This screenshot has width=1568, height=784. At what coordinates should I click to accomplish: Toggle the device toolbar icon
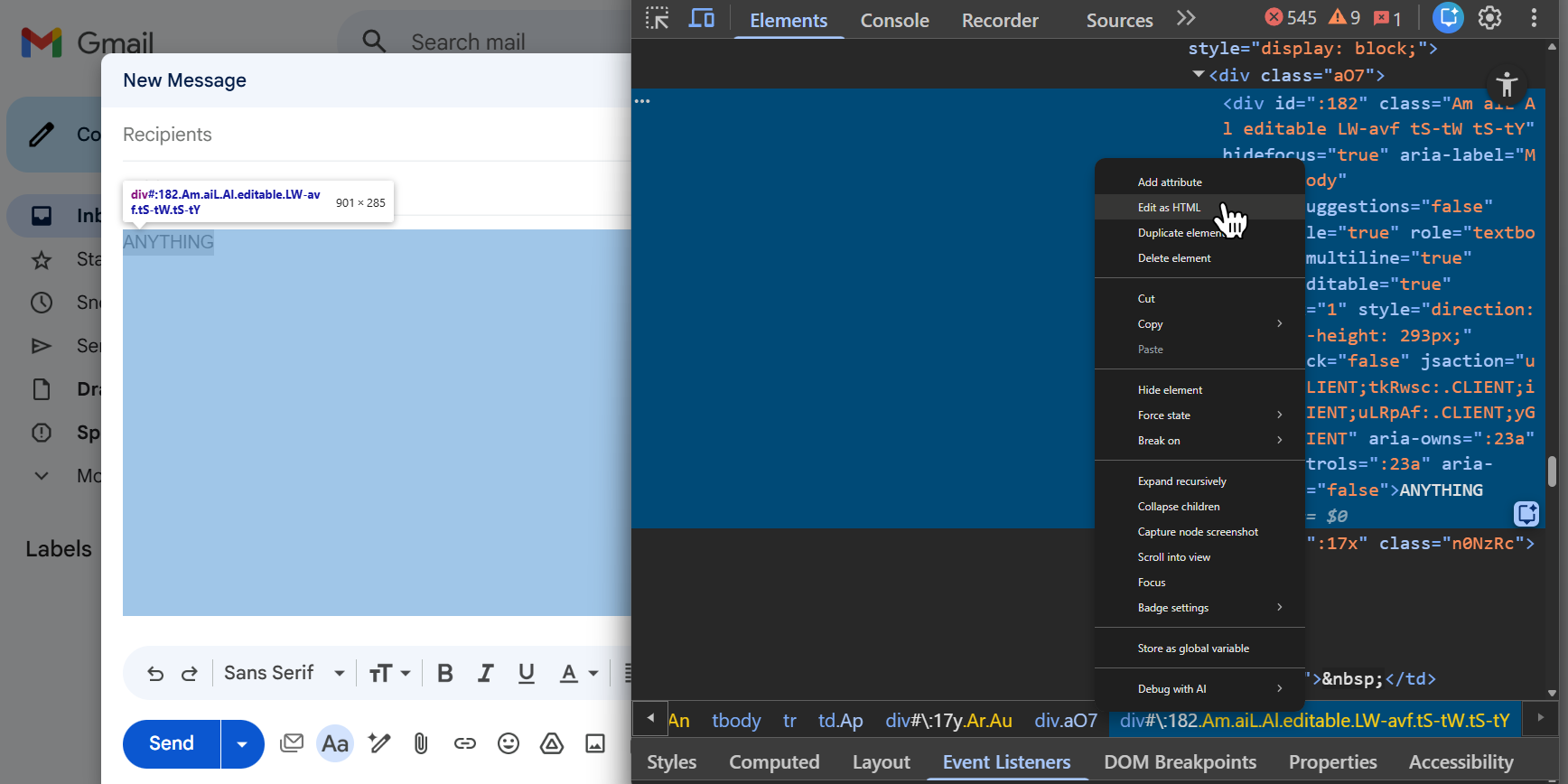pos(702,18)
